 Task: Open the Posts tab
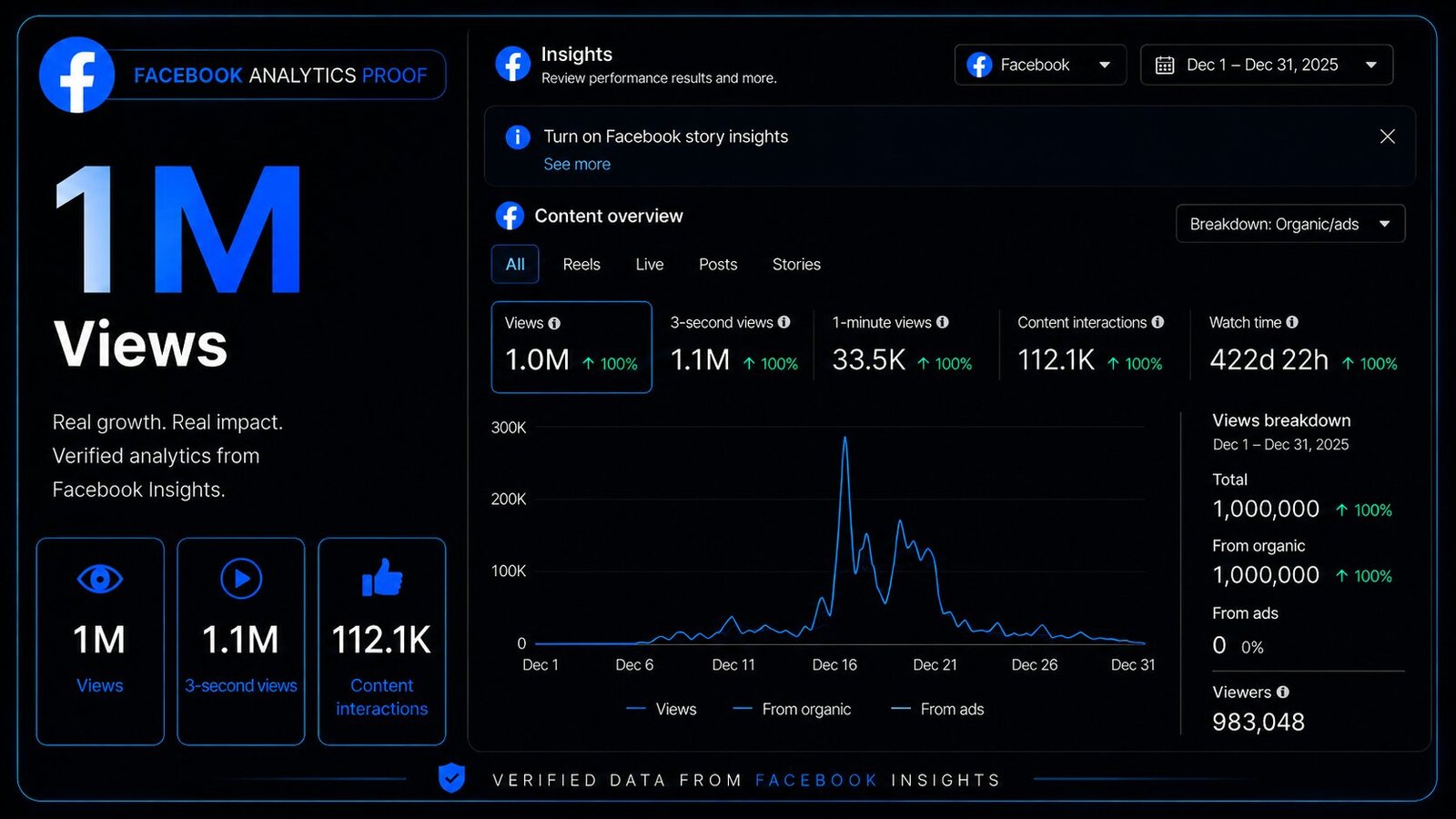point(718,264)
